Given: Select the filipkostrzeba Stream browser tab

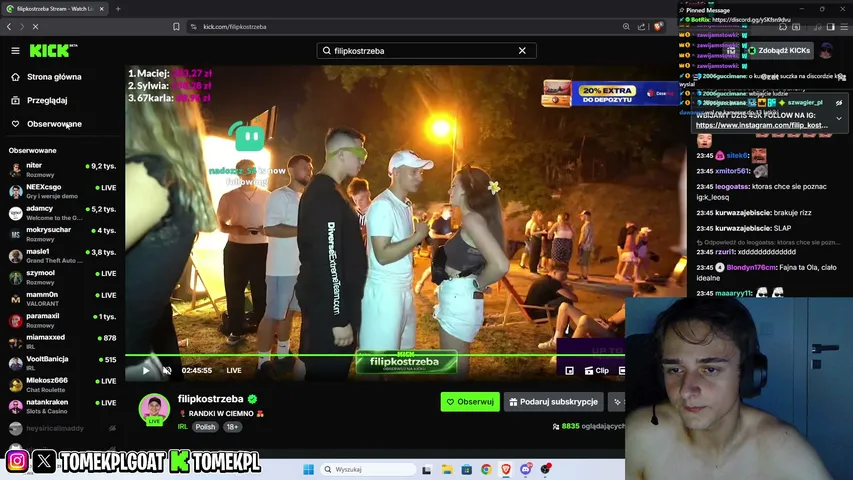Looking at the screenshot, I should [x=54, y=9].
